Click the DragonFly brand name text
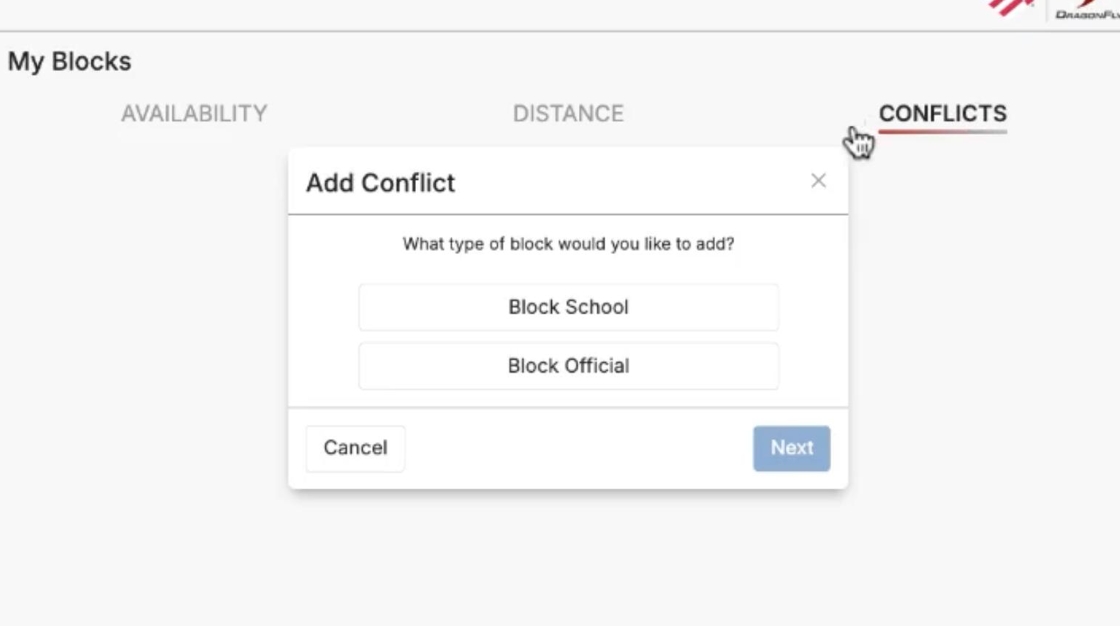The height and width of the screenshot is (626, 1120). pos(1088,14)
